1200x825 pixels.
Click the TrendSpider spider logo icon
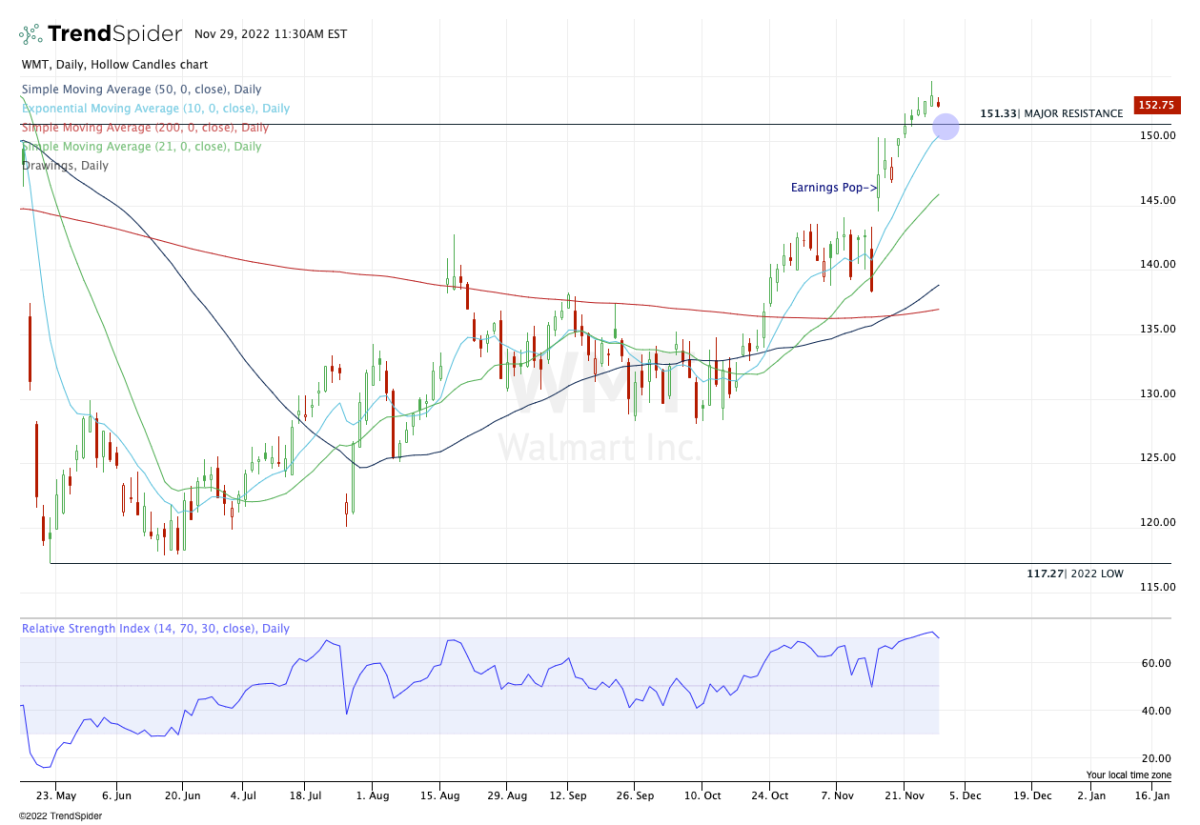click(x=30, y=34)
